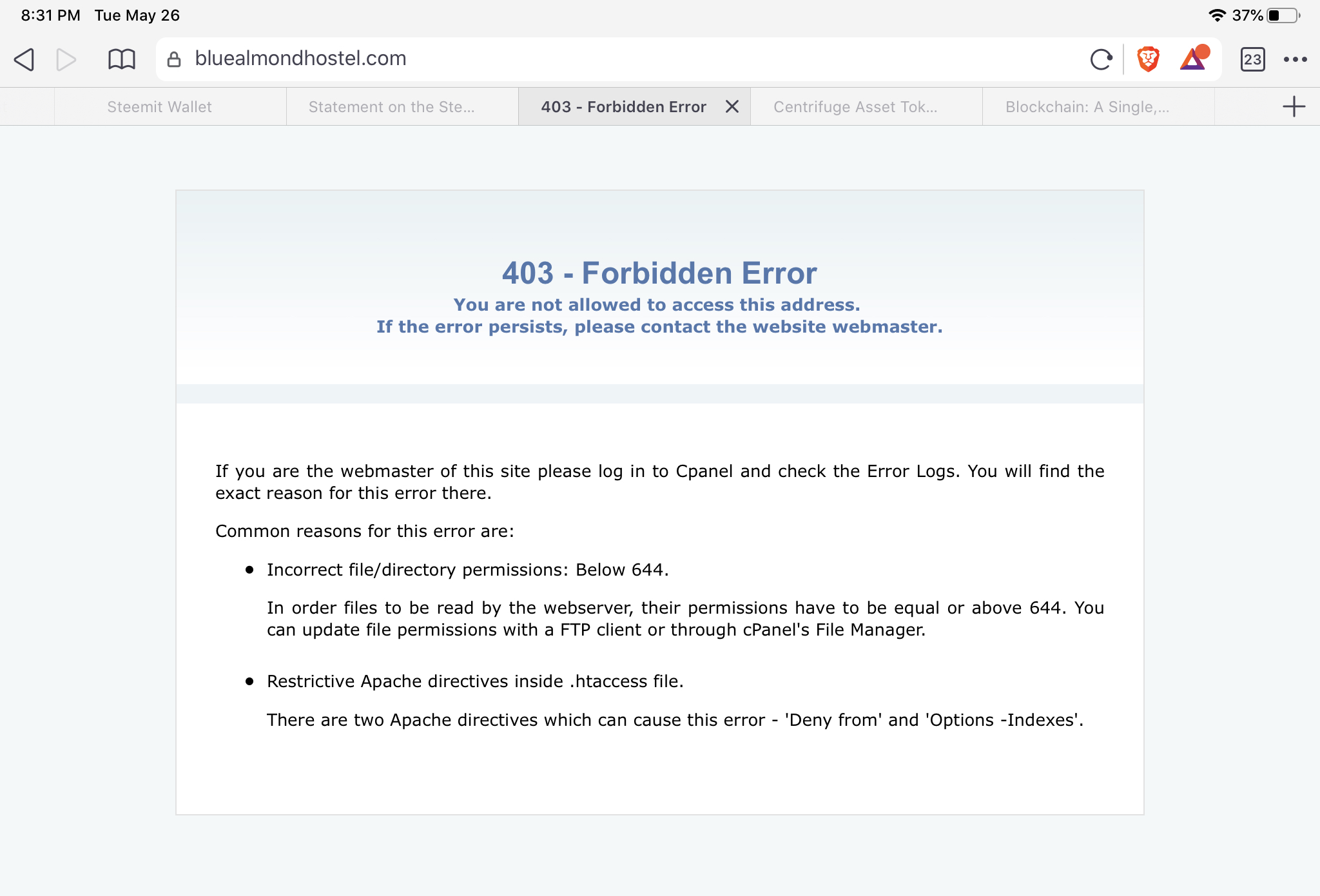Select the 403 - Forbidden Error tab
Viewport: 1320px width, 896px height.
click(623, 107)
